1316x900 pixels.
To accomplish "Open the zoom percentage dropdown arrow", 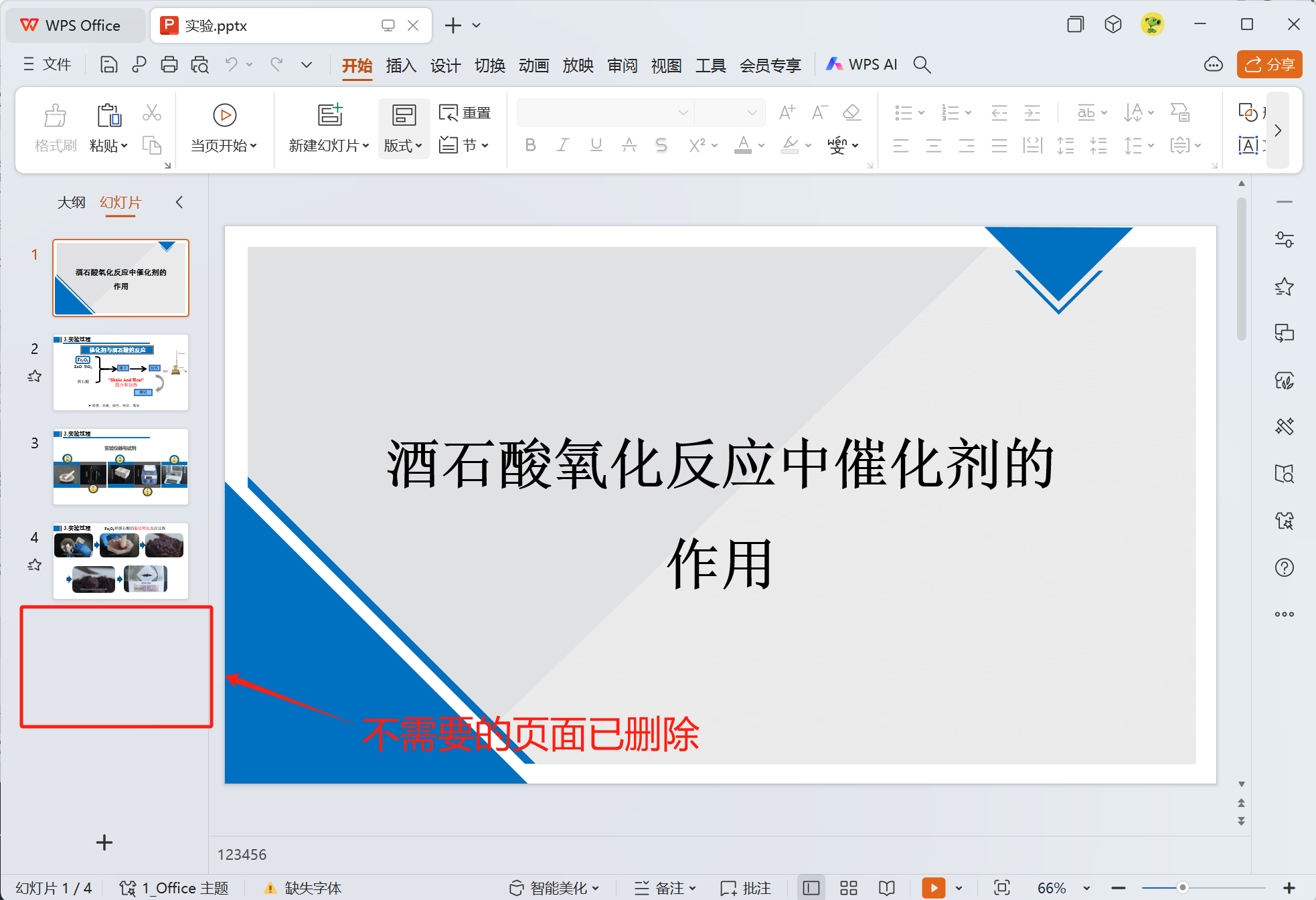I will (1086, 888).
